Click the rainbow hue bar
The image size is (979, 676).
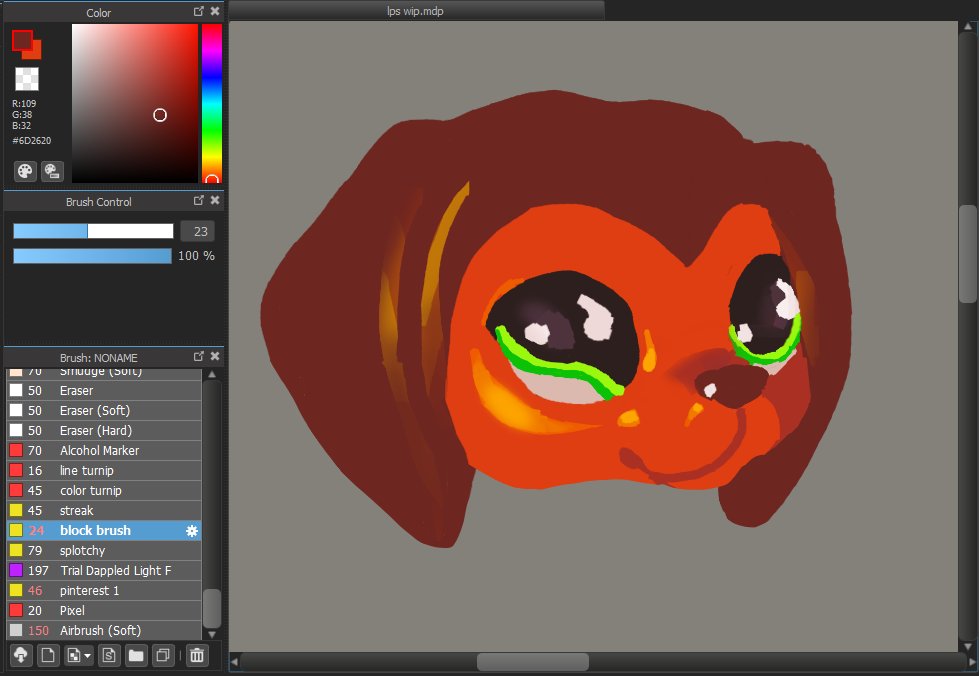[x=212, y=103]
